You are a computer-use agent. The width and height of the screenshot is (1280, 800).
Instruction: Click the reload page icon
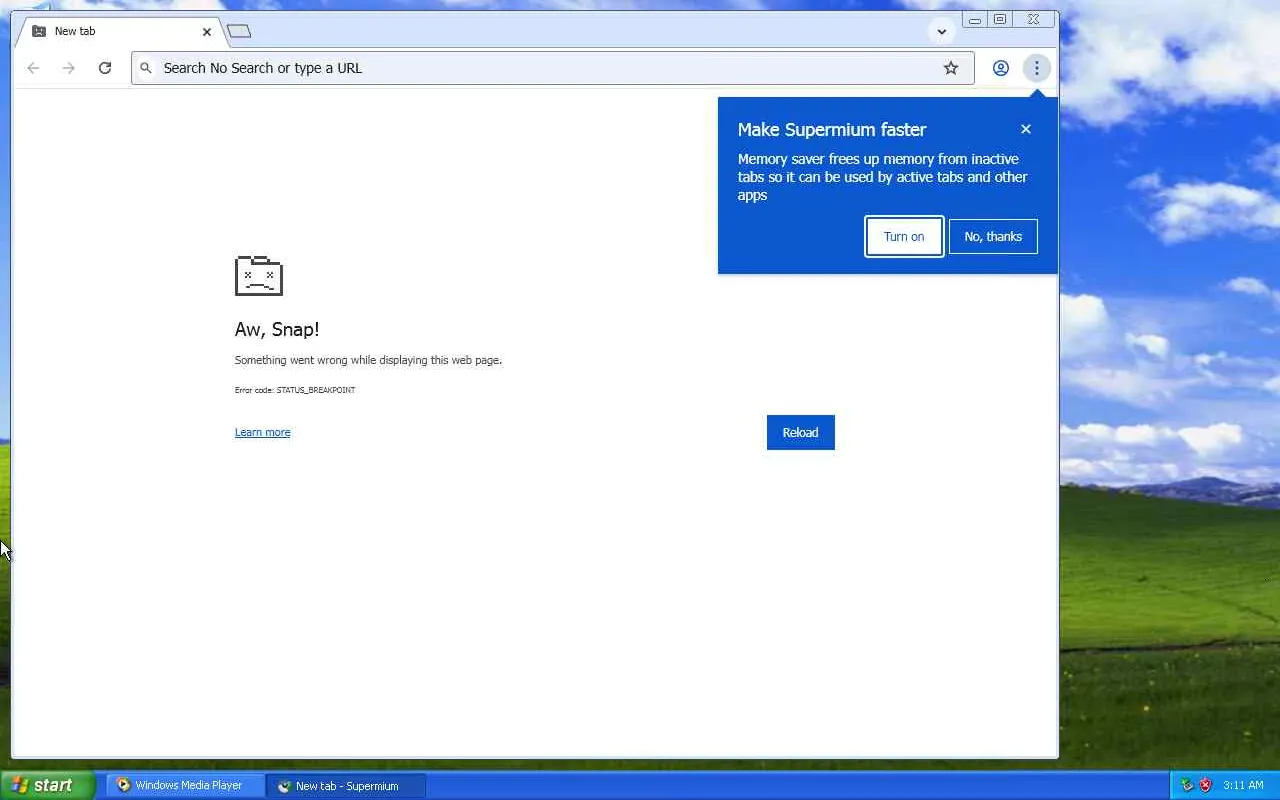[x=105, y=68]
